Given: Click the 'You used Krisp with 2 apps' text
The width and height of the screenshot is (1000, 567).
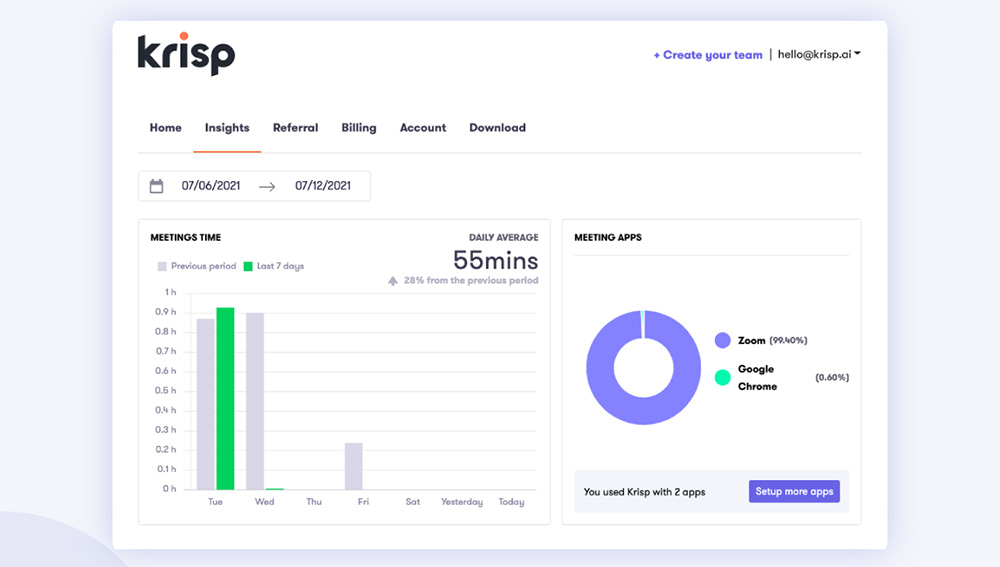Looking at the screenshot, I should (644, 492).
